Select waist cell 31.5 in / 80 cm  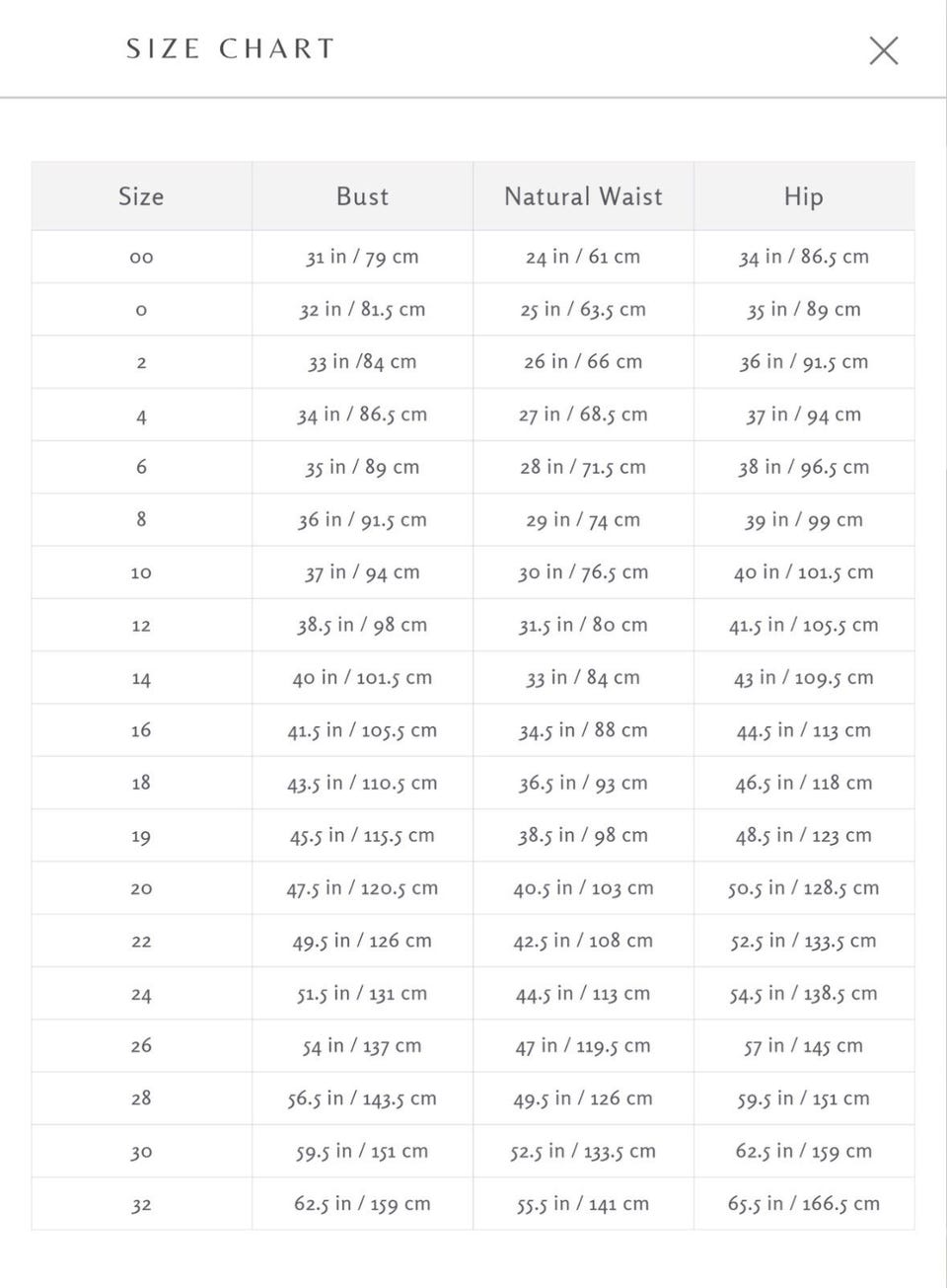583,625
